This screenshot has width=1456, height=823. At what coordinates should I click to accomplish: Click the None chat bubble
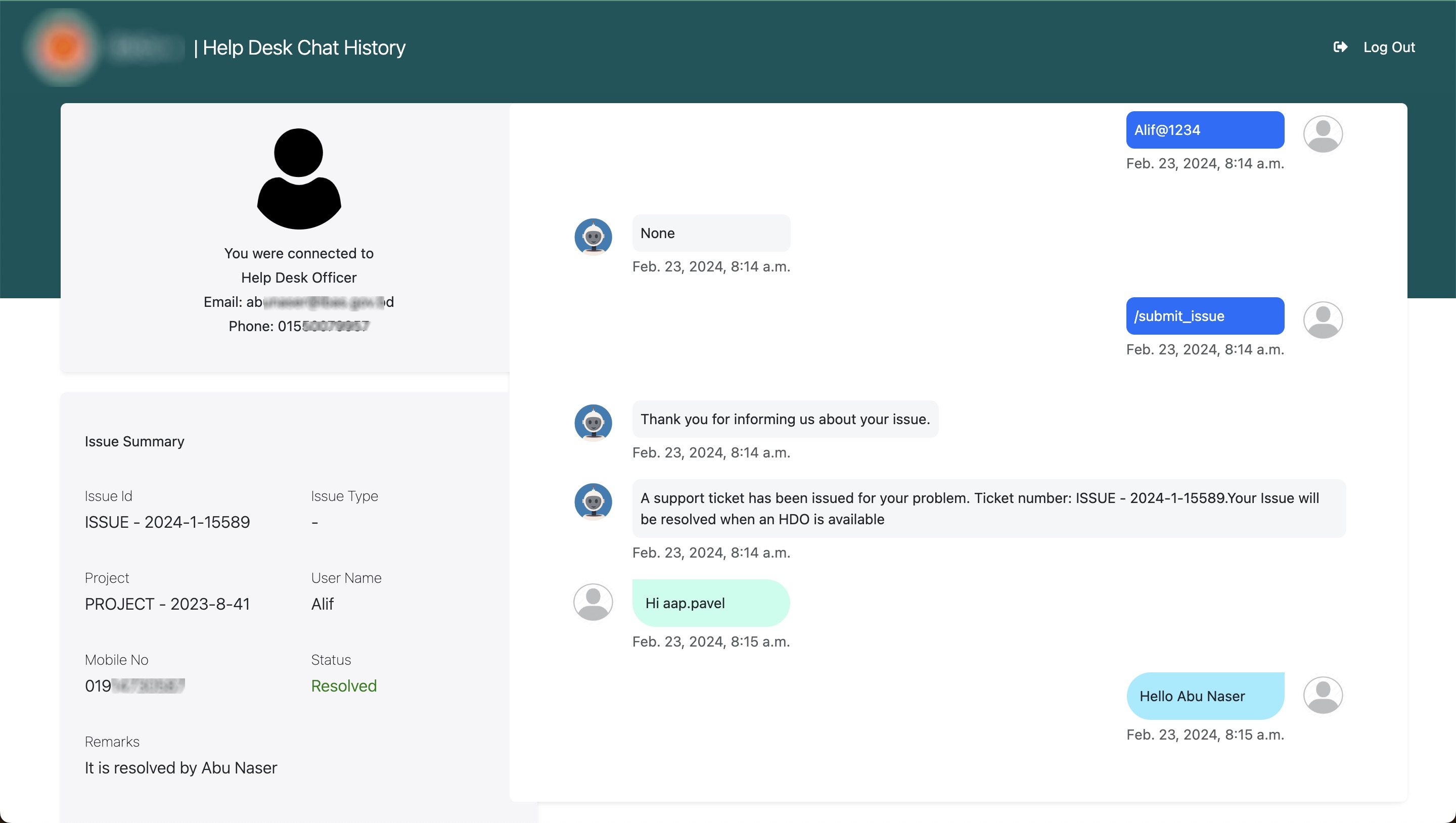(x=711, y=233)
